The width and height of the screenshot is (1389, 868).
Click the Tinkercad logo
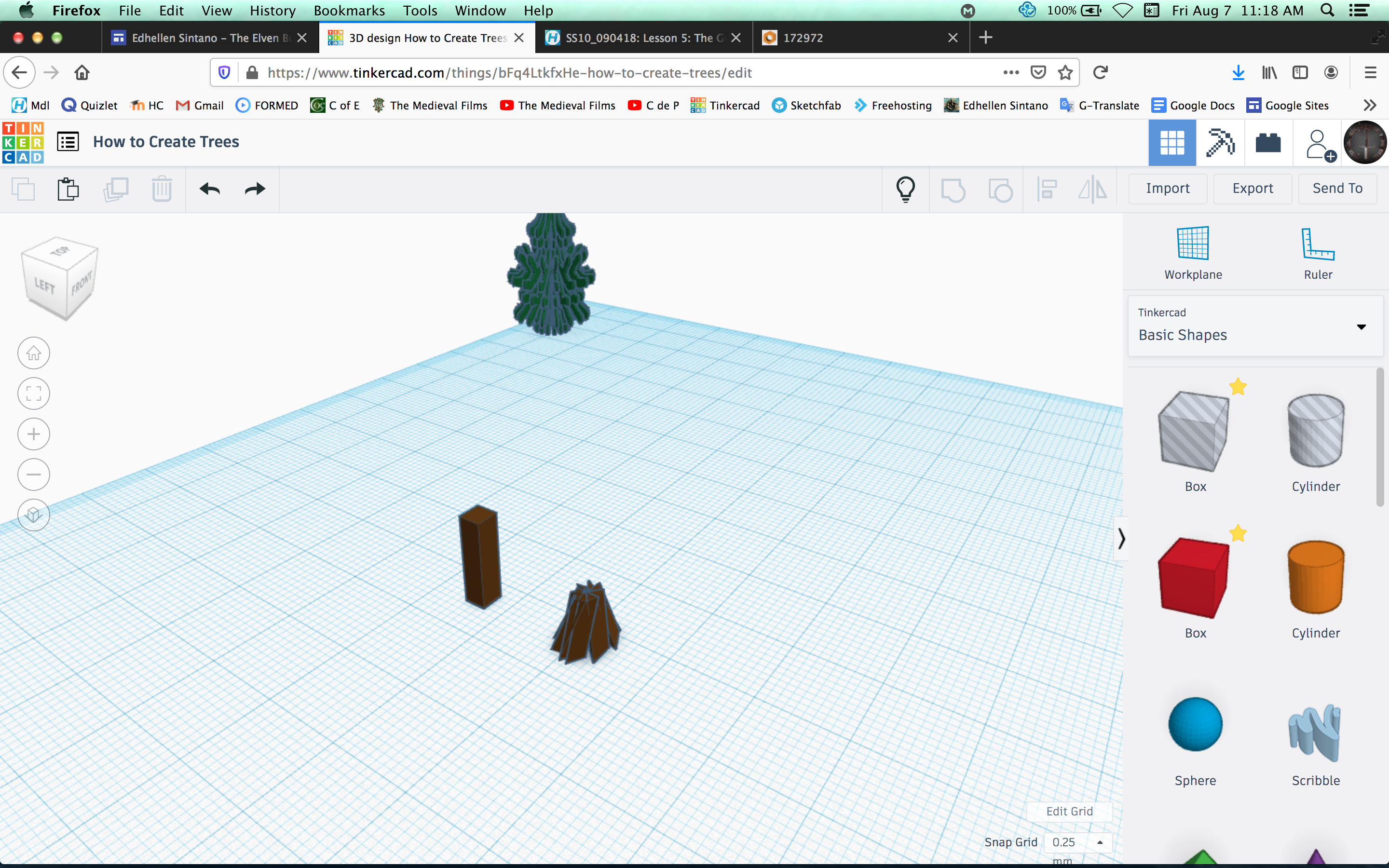tap(23, 142)
